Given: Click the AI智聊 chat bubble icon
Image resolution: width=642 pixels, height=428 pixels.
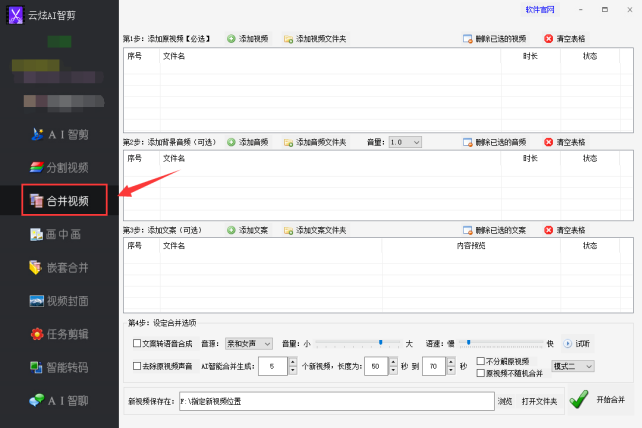Looking at the screenshot, I should coord(37,400).
